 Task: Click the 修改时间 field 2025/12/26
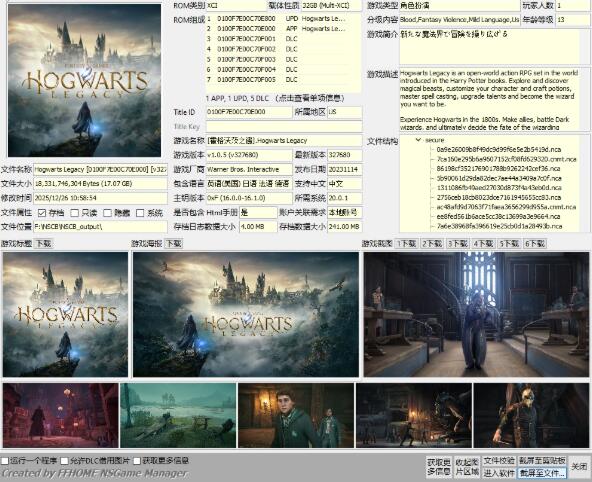tap(100, 198)
